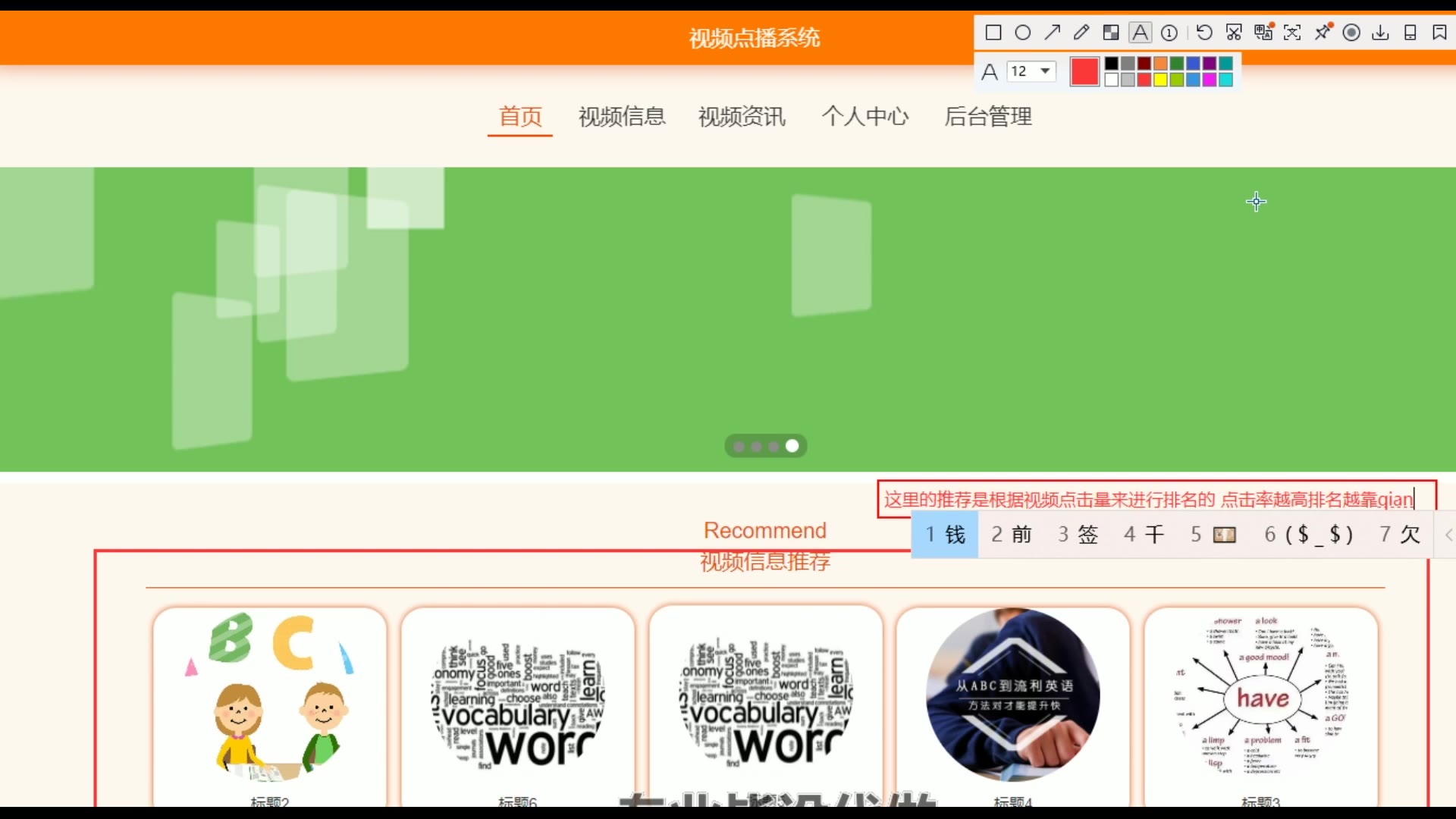Select the active fourth carousel dot
1456x819 pixels.
click(x=792, y=446)
